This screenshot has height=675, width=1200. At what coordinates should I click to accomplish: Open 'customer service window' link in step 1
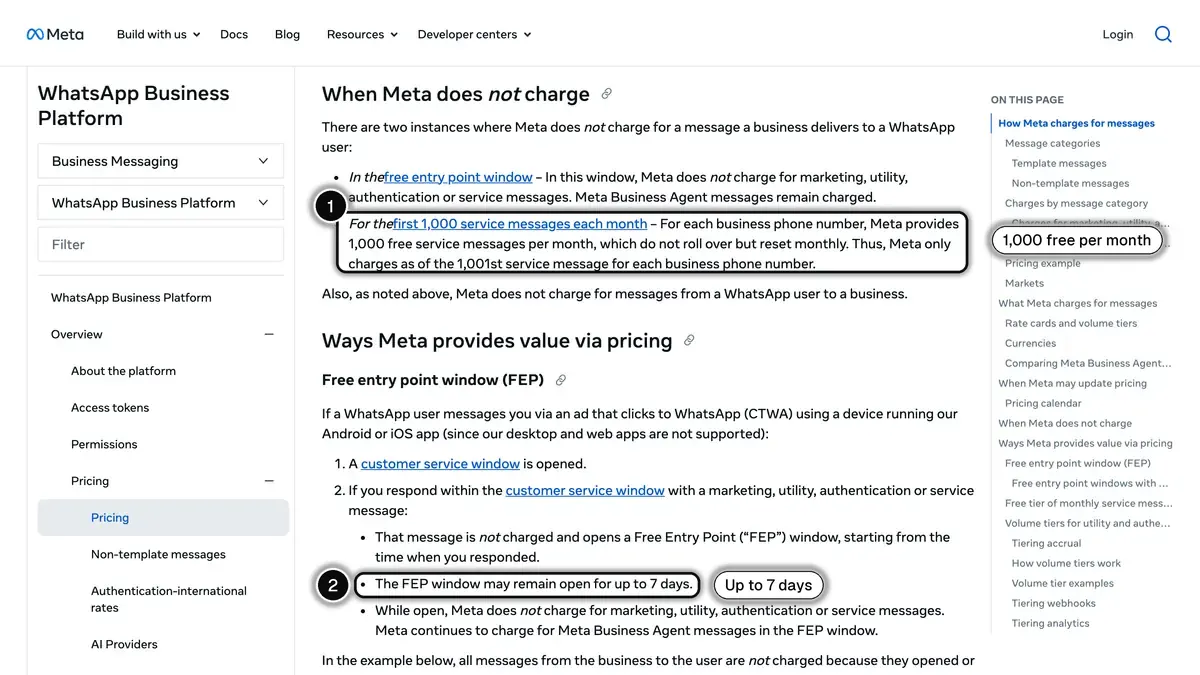[440, 464]
